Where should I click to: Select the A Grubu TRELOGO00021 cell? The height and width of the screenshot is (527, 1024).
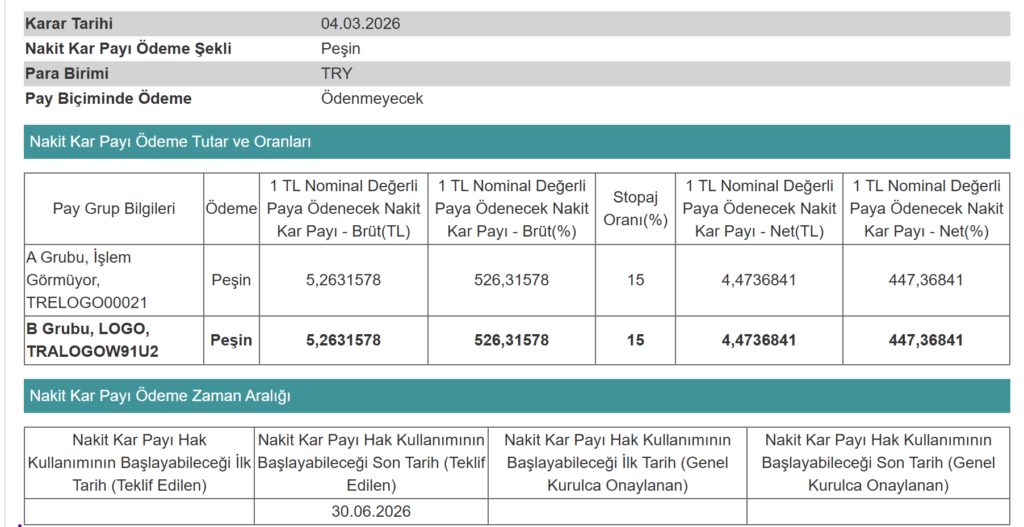[x=114, y=280]
